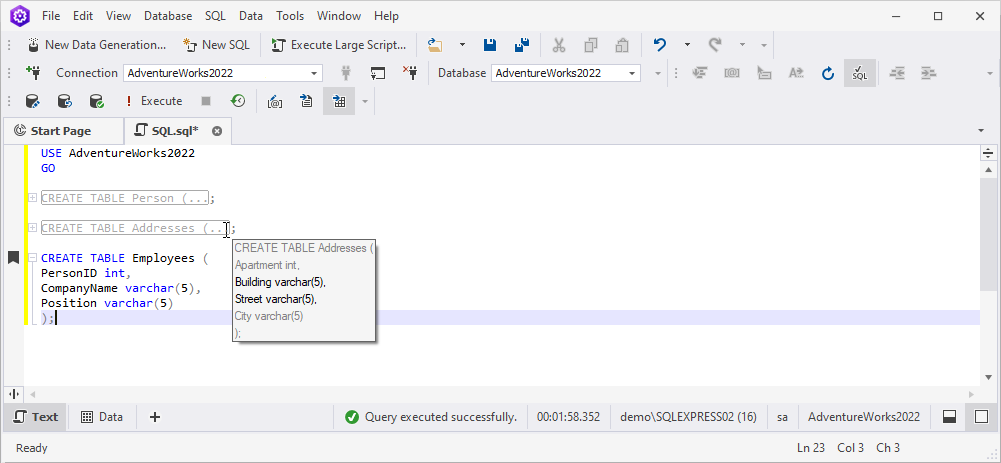1001x463 pixels.
Task: Click the Stop execution square icon
Action: 206,101
